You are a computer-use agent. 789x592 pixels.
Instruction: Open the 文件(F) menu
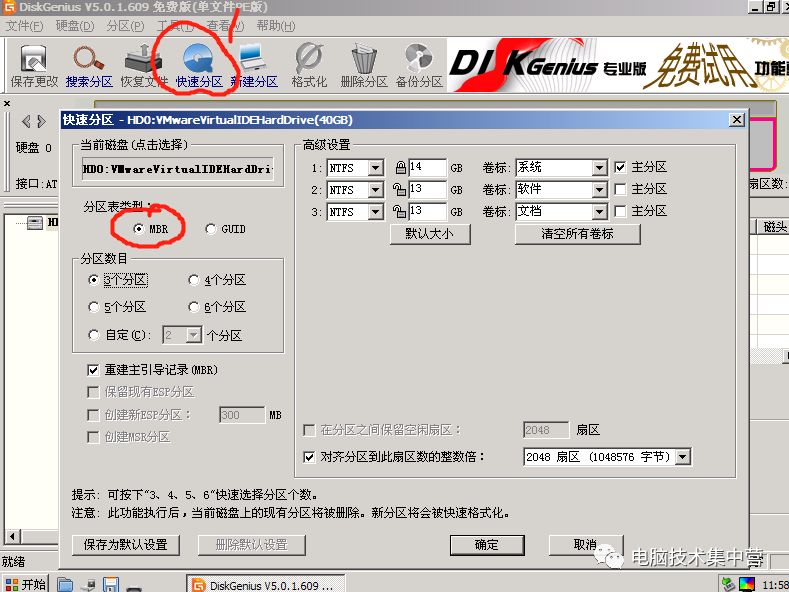click(x=24, y=26)
